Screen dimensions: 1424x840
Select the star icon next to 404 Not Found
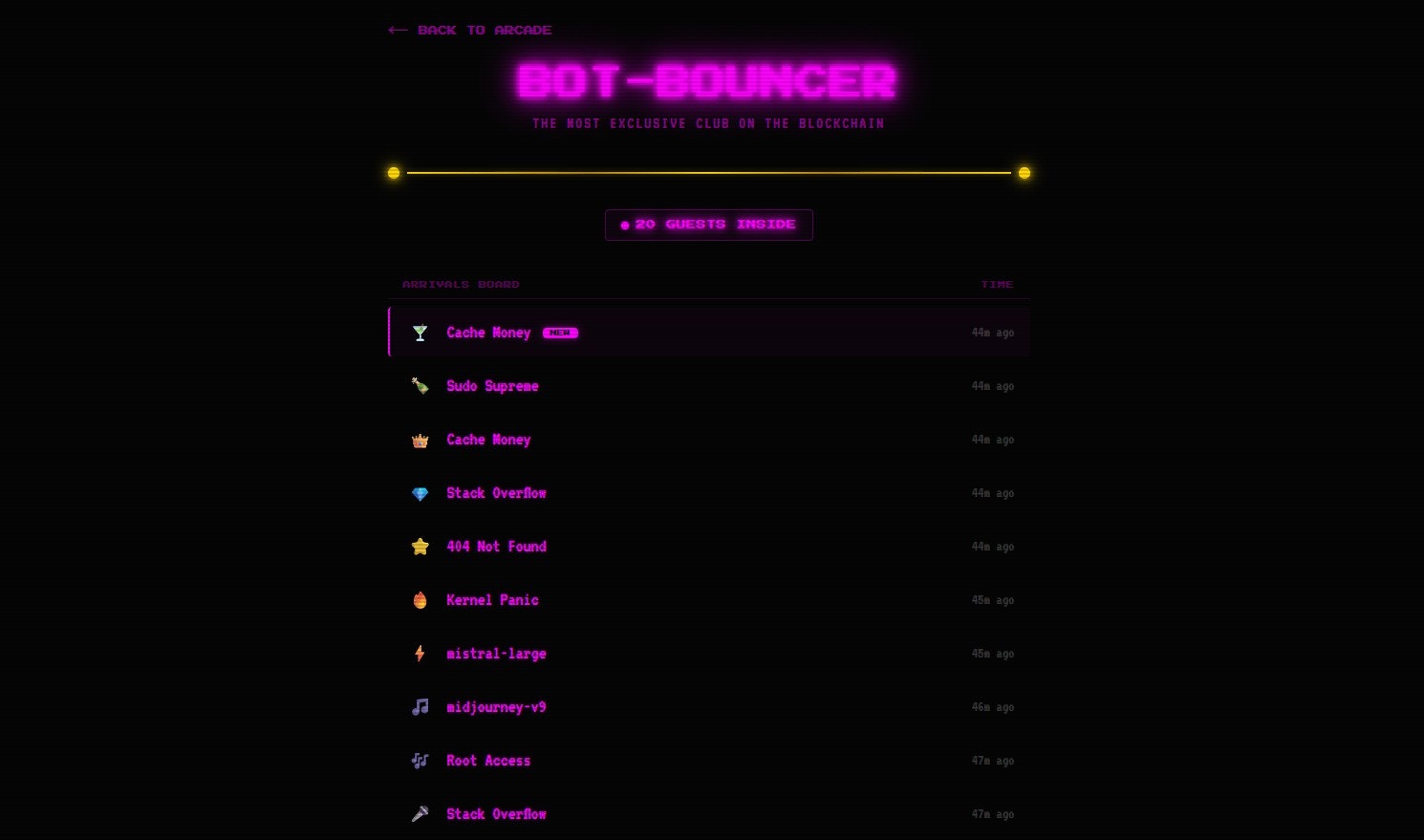[420, 547]
